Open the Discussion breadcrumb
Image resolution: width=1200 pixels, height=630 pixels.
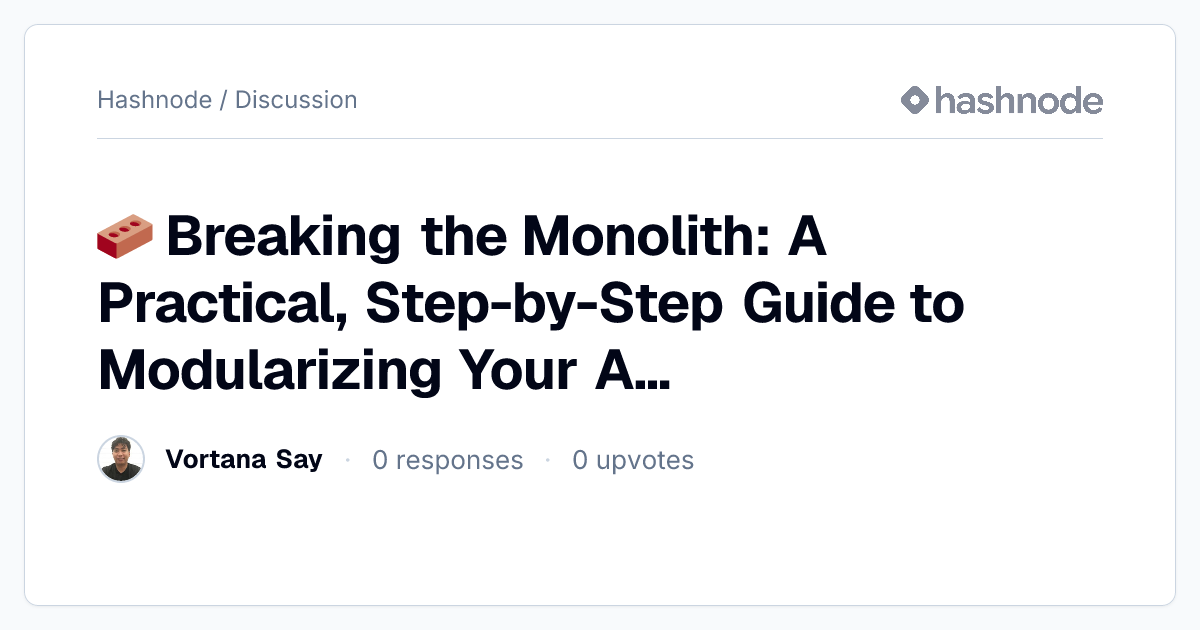tap(296, 100)
